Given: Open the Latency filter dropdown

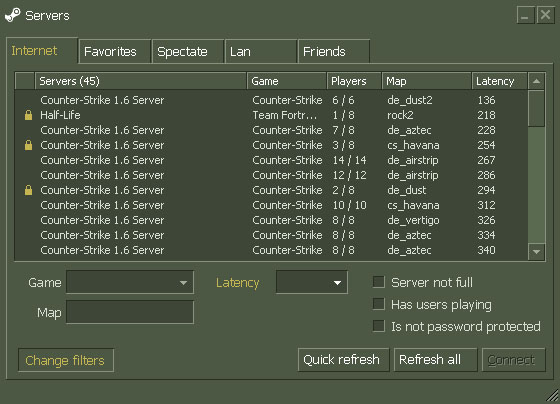Looking at the screenshot, I should coord(312,282).
